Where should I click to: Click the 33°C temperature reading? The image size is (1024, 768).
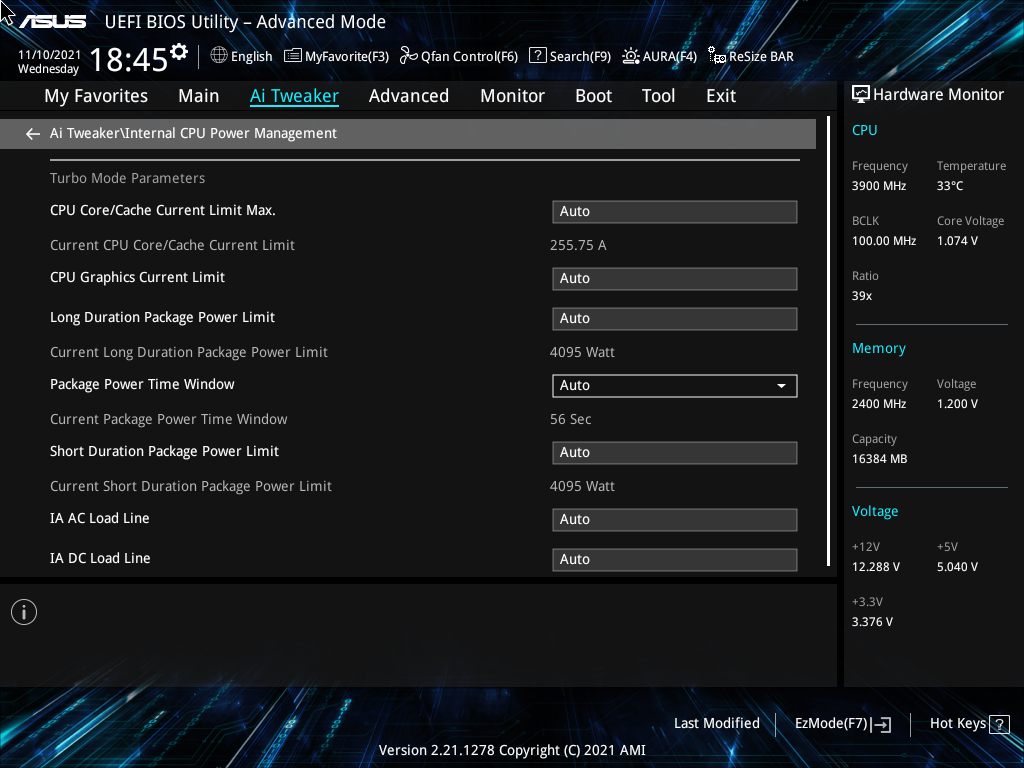point(950,186)
